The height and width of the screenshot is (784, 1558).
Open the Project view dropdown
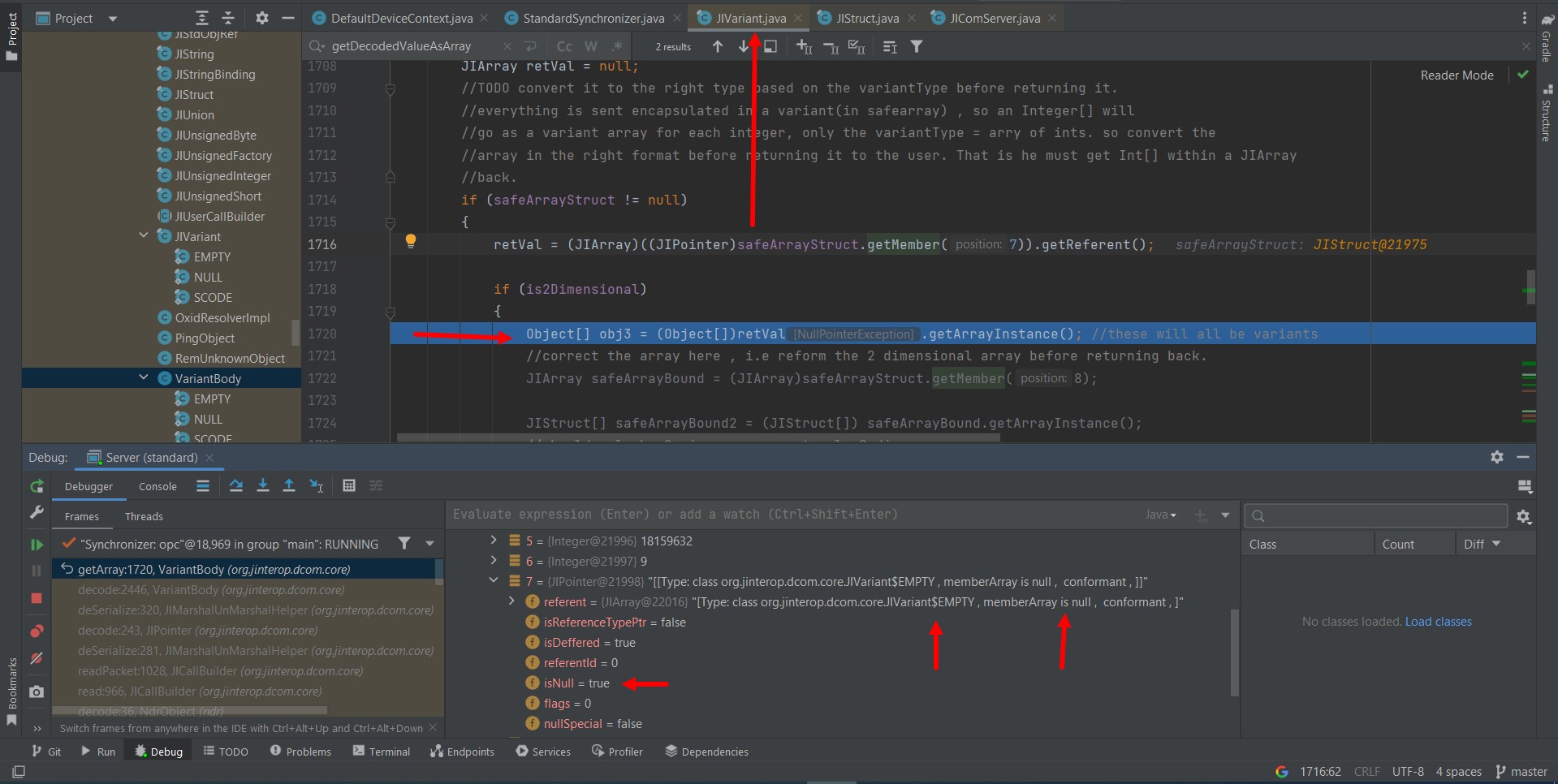112,18
